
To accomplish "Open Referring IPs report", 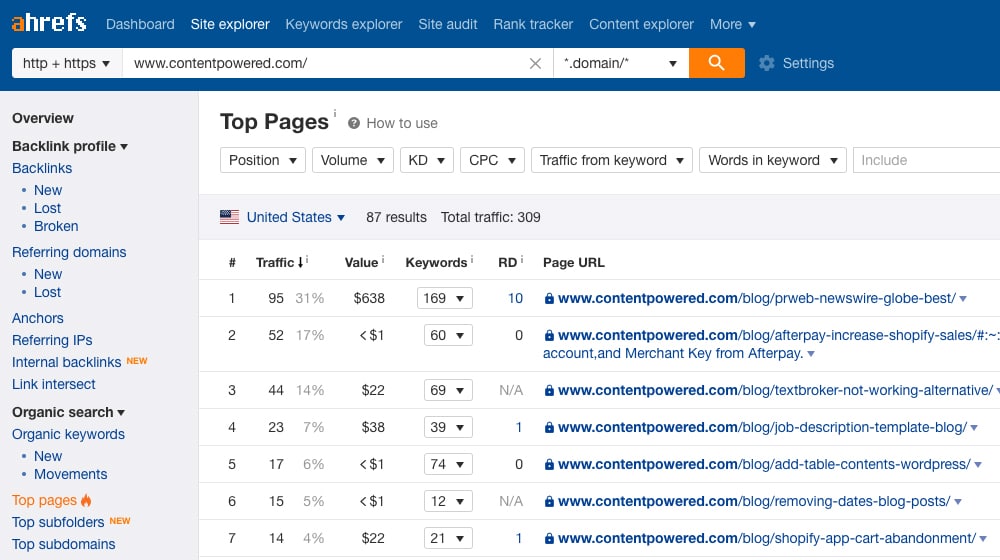I will [x=52, y=340].
